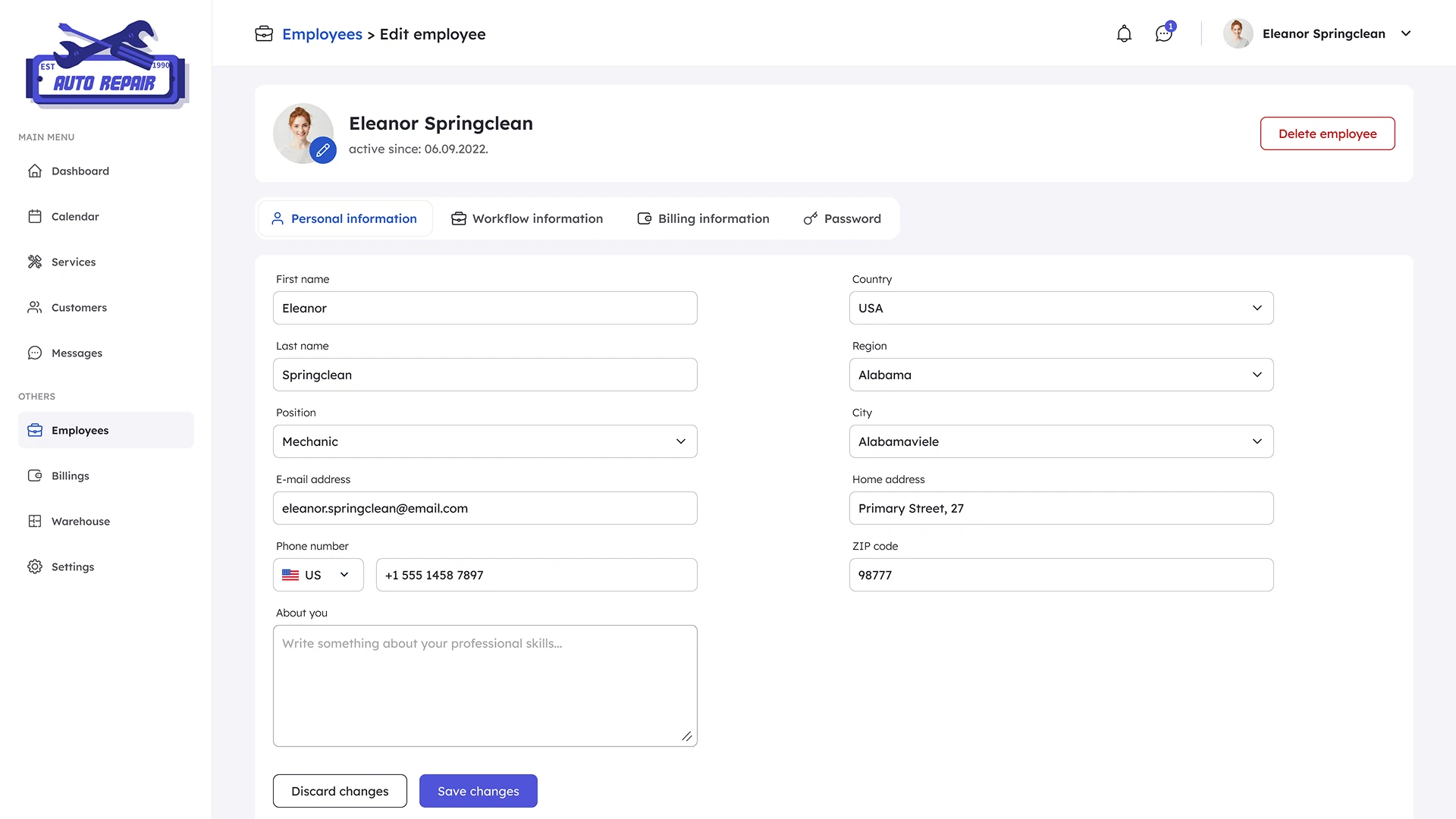The image size is (1456, 819).
Task: Open Settings via the gear icon
Action: (35, 566)
